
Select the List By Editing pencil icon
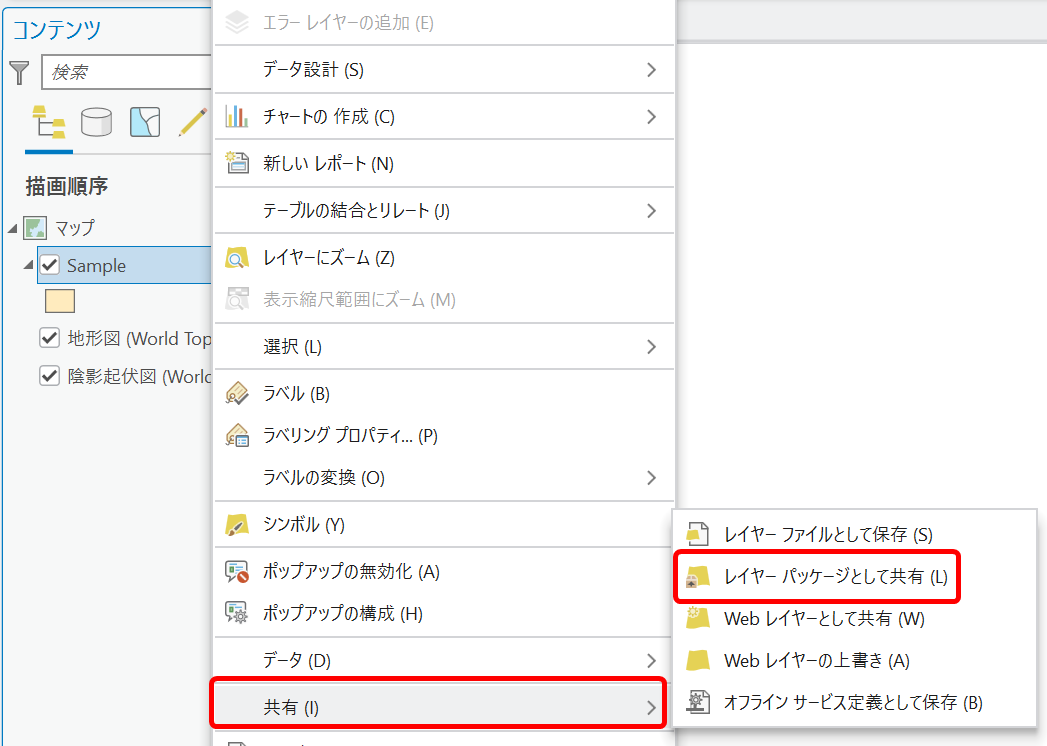pyautogui.click(x=192, y=122)
